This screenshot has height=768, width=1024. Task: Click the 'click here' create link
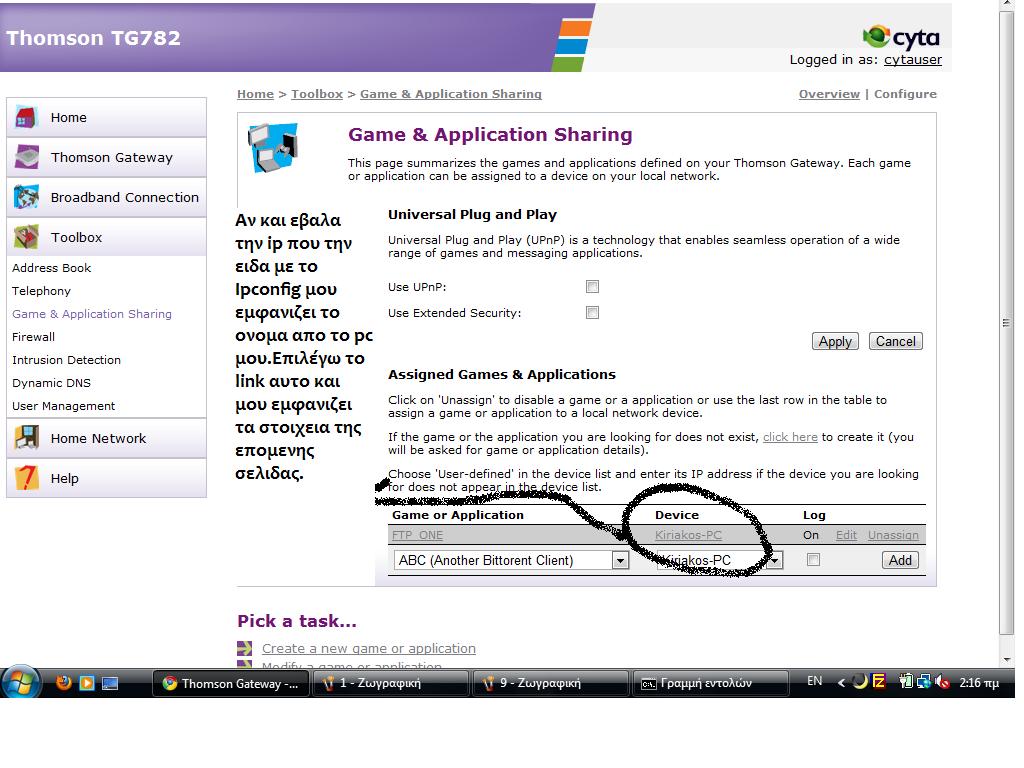[x=790, y=437]
